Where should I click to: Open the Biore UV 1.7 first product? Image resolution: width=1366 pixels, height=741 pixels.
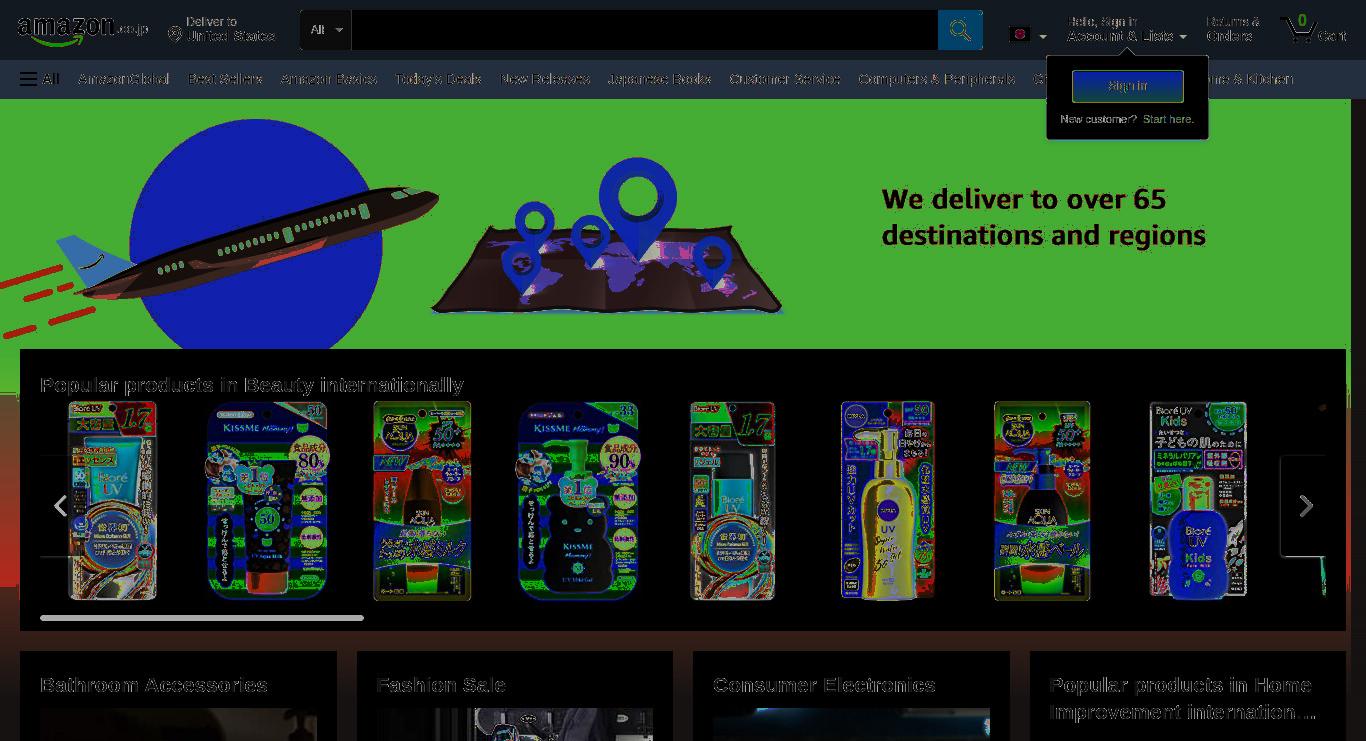click(112, 500)
